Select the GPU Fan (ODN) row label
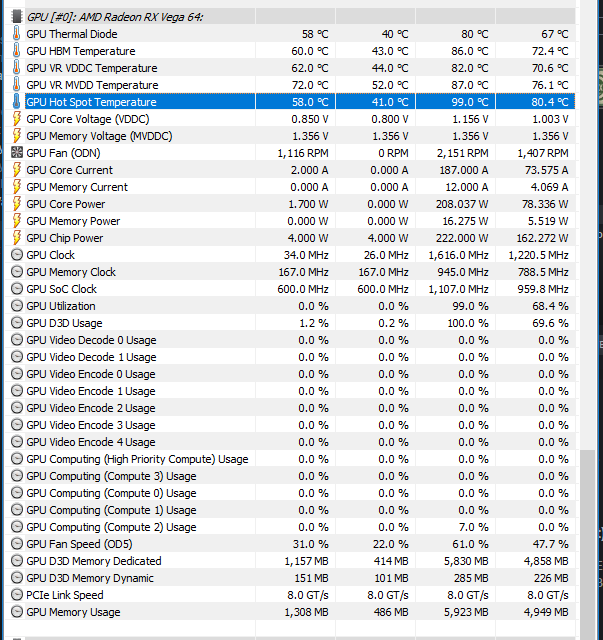 click(x=63, y=153)
